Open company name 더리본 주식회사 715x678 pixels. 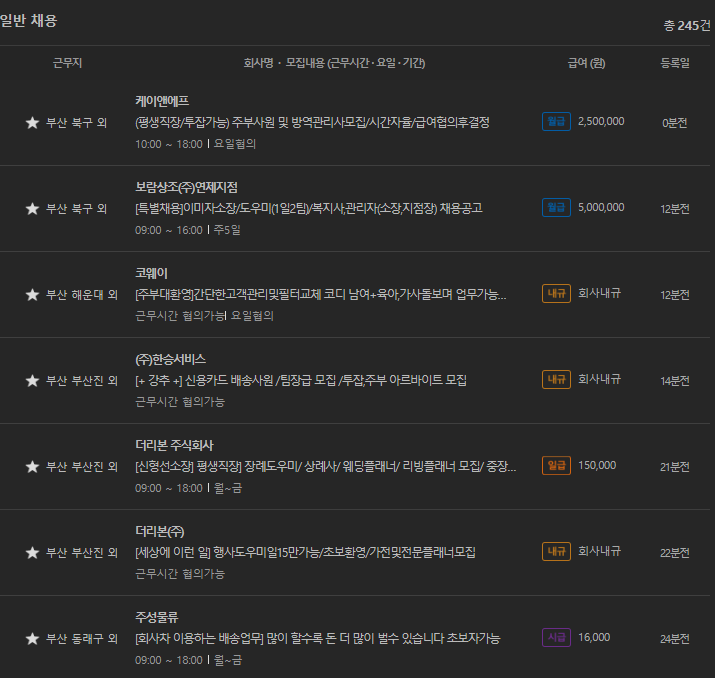[x=174, y=445]
